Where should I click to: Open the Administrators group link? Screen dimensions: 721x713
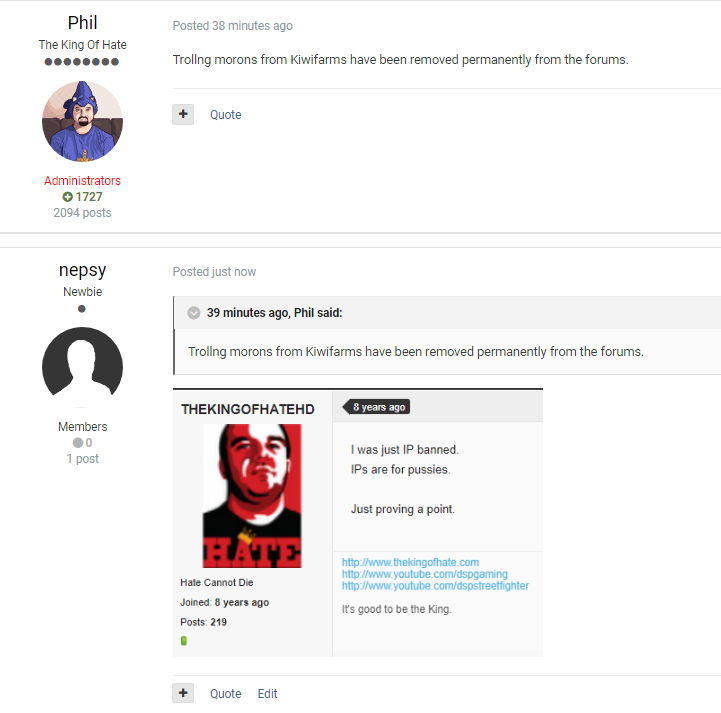point(82,181)
